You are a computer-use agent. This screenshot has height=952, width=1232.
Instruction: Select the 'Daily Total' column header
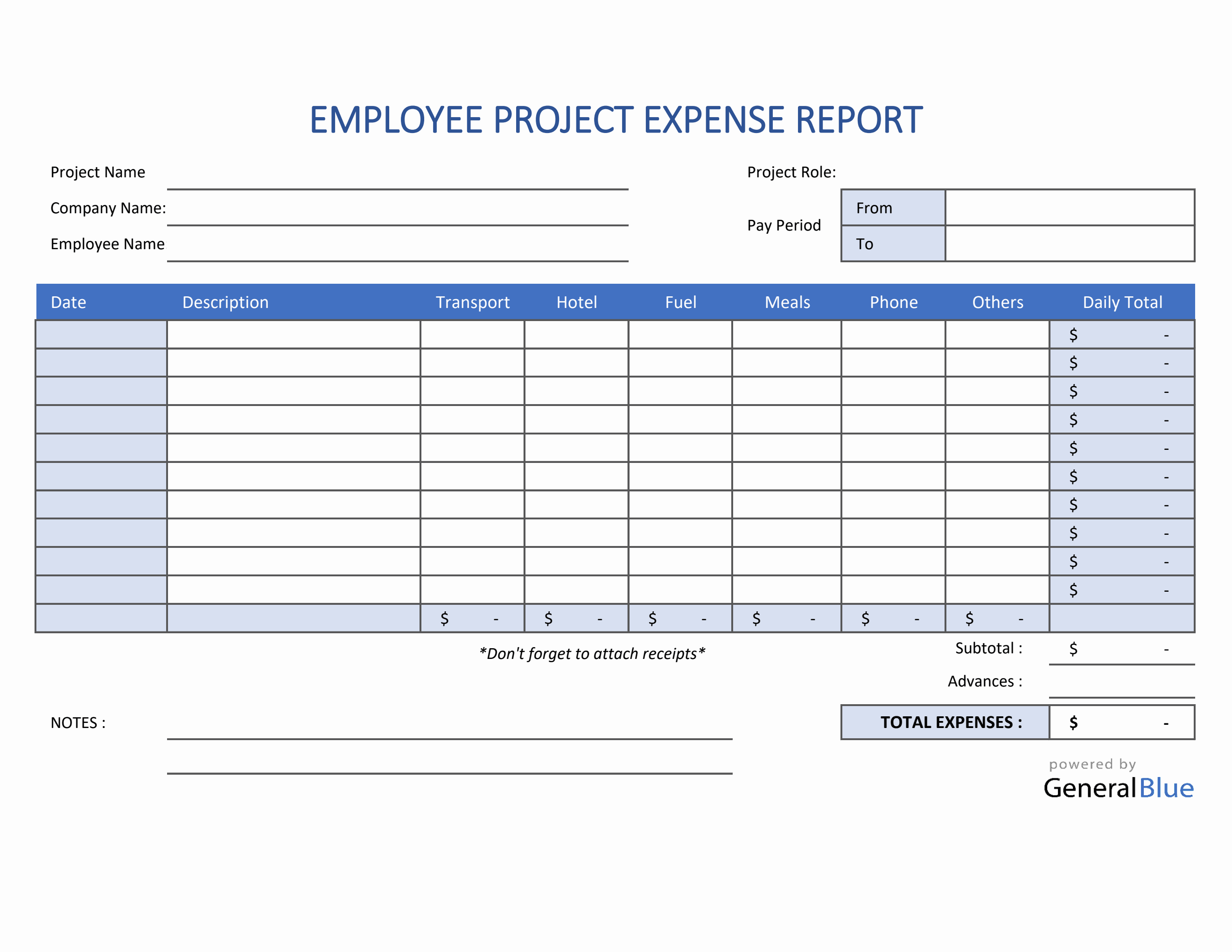pos(1122,302)
